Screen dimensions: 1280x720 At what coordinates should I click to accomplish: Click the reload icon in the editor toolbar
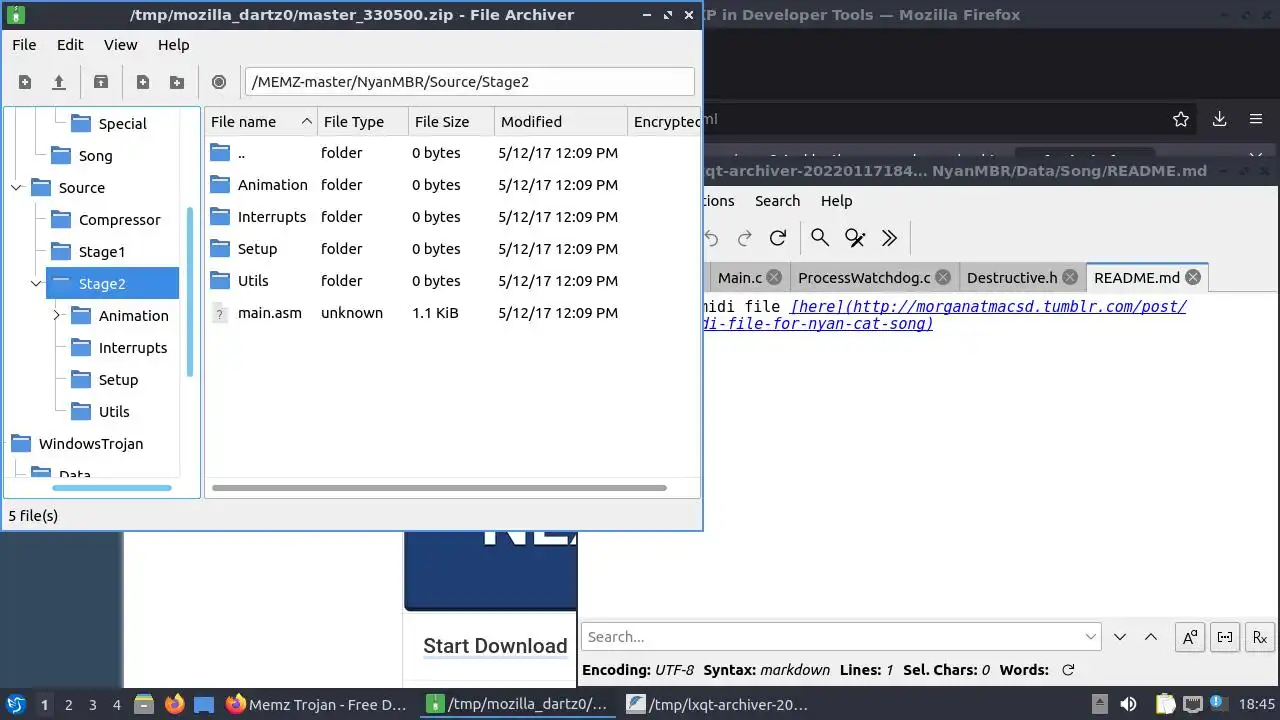tap(777, 238)
